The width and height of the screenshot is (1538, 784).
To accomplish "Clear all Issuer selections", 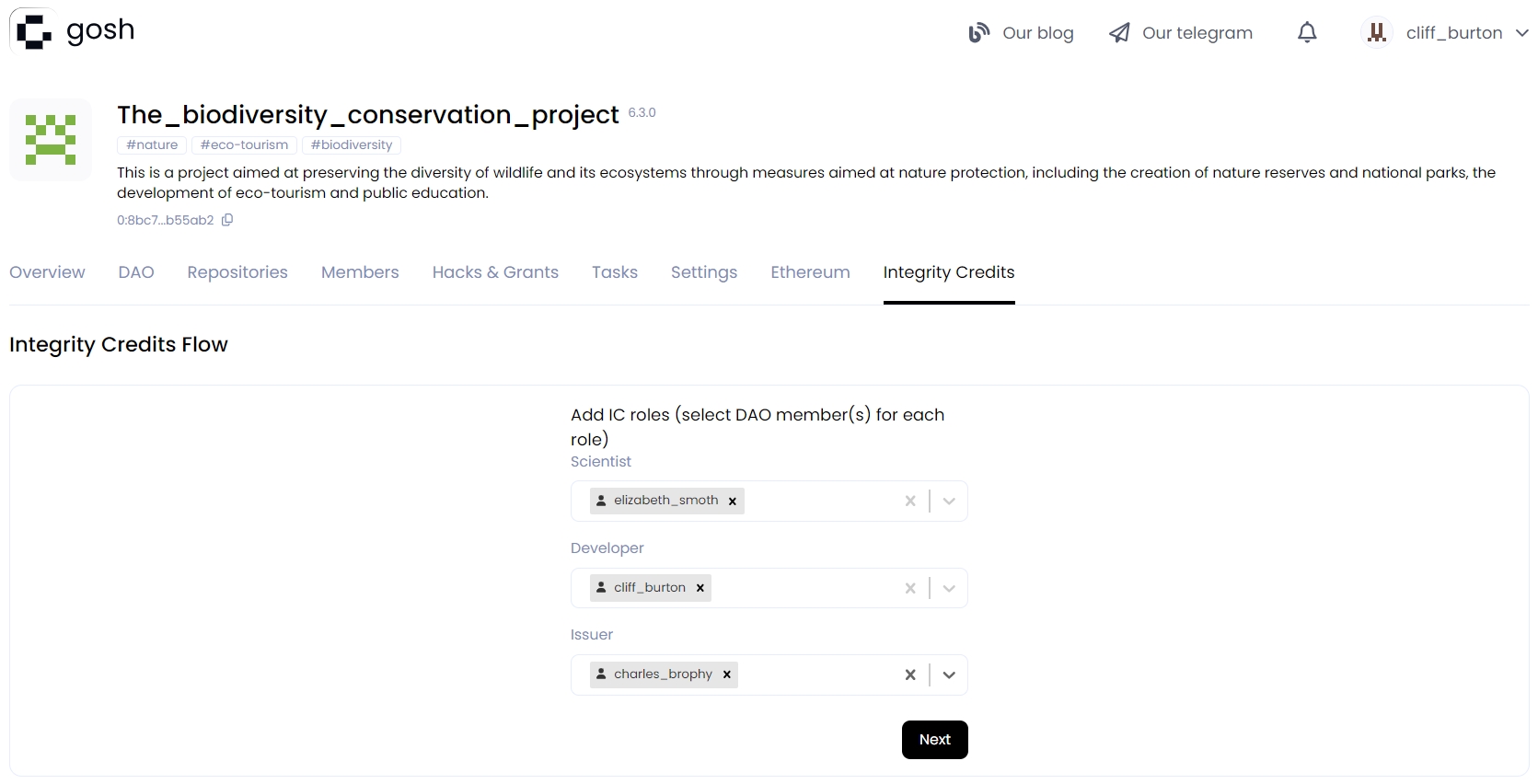I will click(x=910, y=674).
